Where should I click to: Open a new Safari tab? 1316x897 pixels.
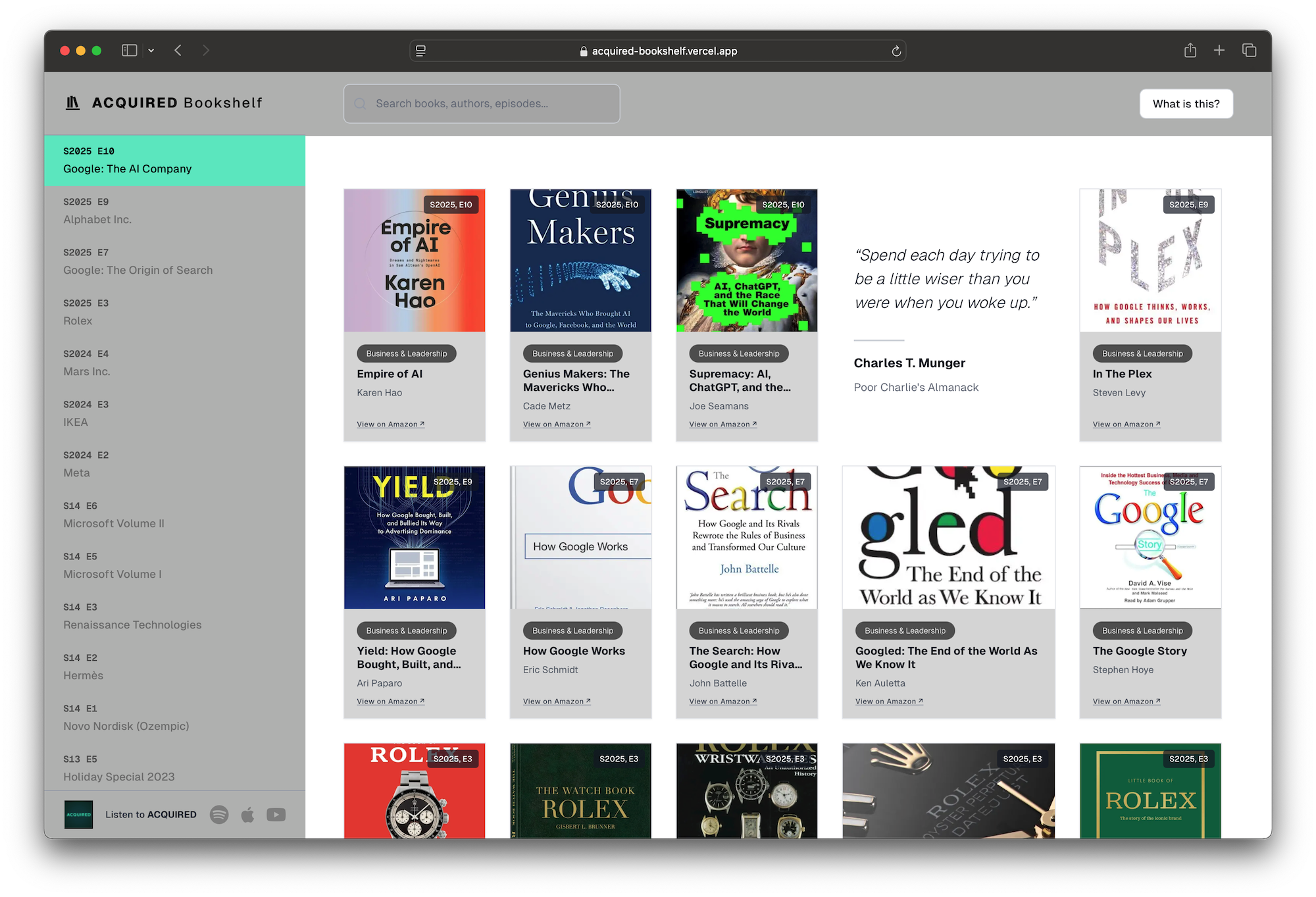(x=1219, y=51)
